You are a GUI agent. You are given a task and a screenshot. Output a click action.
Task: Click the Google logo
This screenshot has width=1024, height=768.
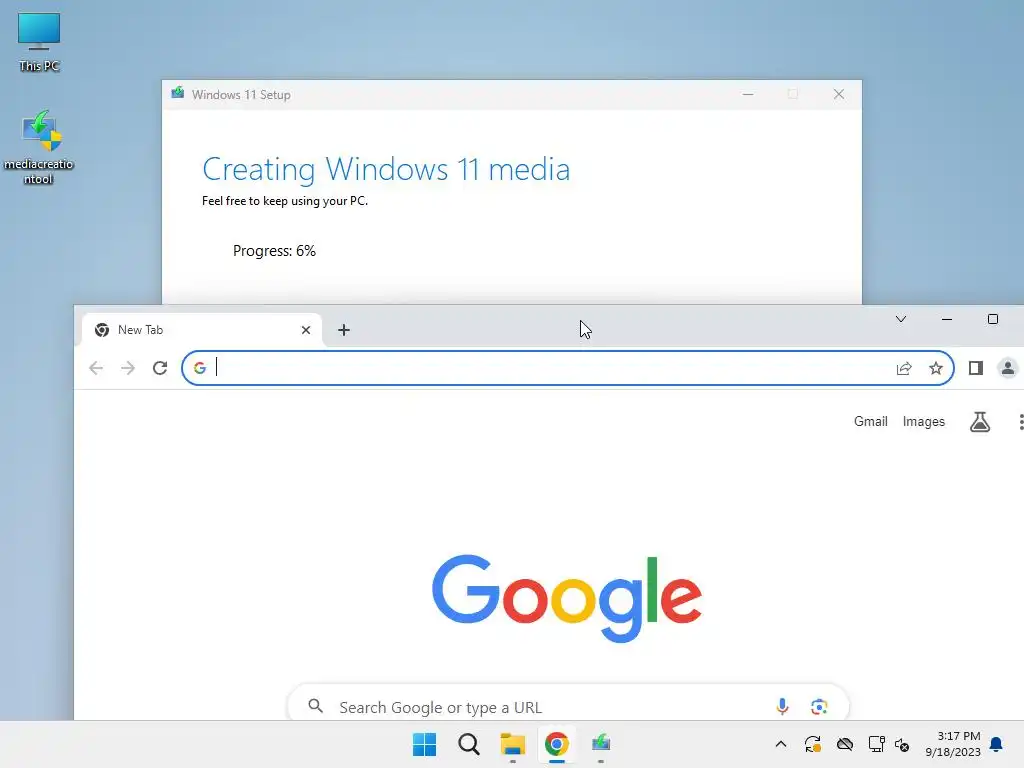point(567,598)
